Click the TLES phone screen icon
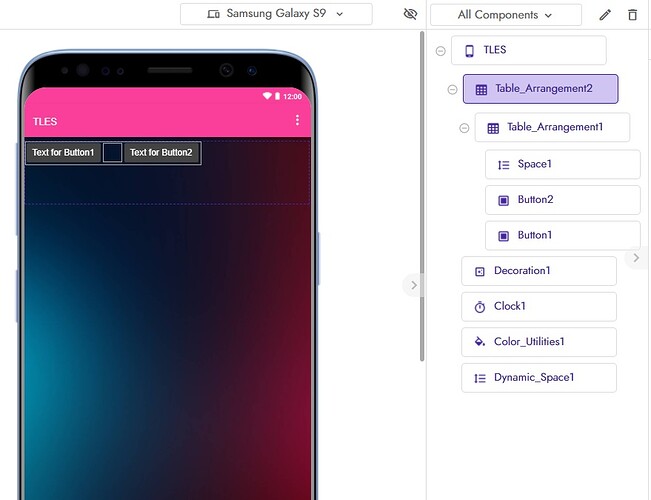This screenshot has height=500, width=651. (470, 51)
